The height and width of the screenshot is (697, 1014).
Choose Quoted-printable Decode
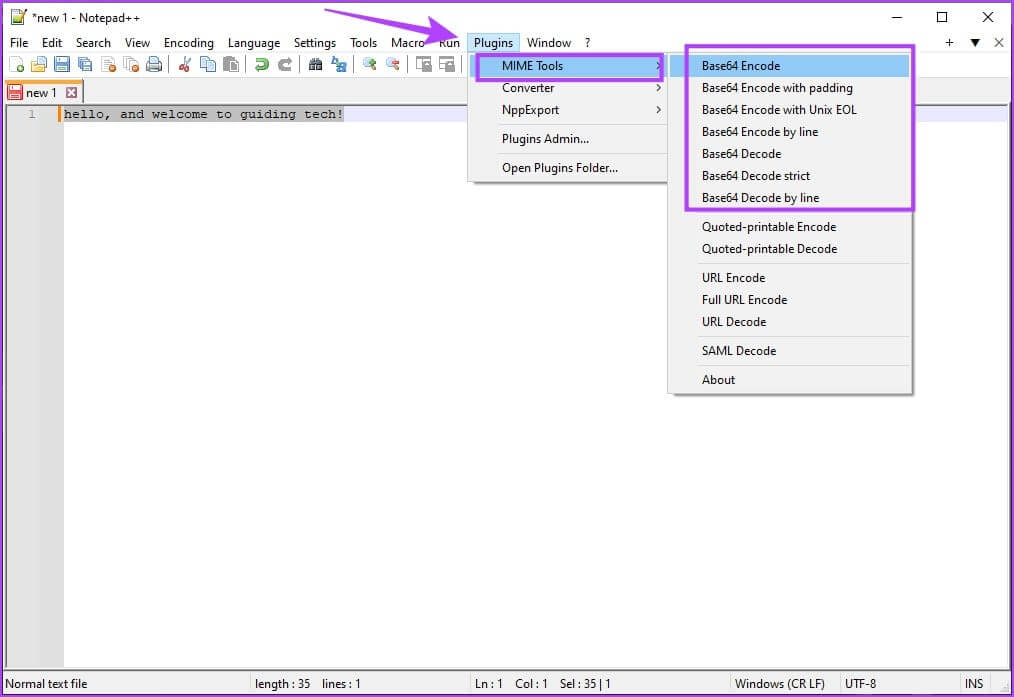[790, 248]
